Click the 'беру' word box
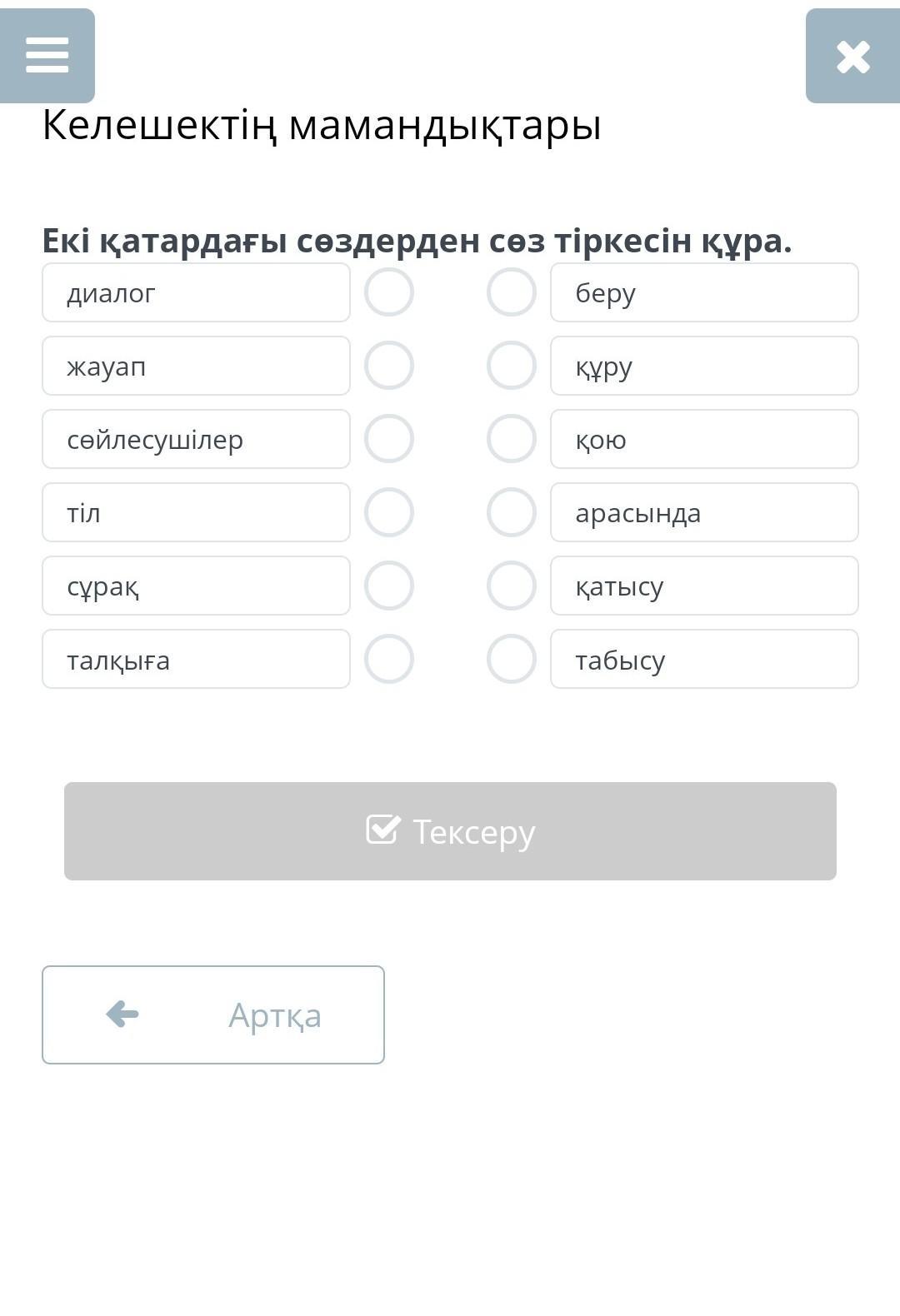The image size is (900, 1316). click(x=704, y=292)
